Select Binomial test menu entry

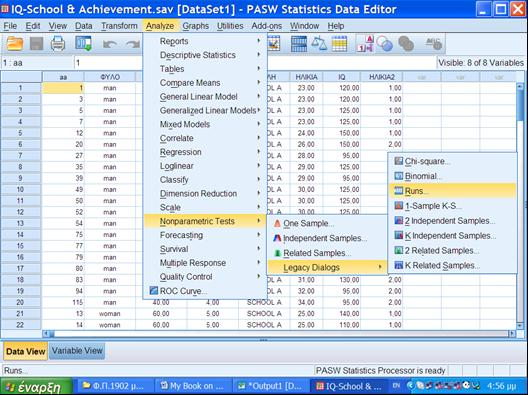pyautogui.click(x=452, y=176)
